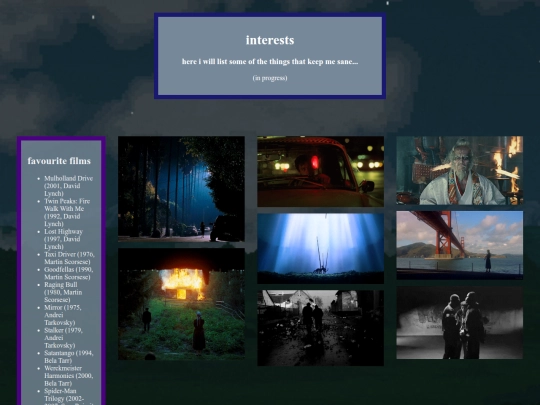The image size is (540, 405).
Task: Open the white-bearded old man thumbnail
Action: 459,170
